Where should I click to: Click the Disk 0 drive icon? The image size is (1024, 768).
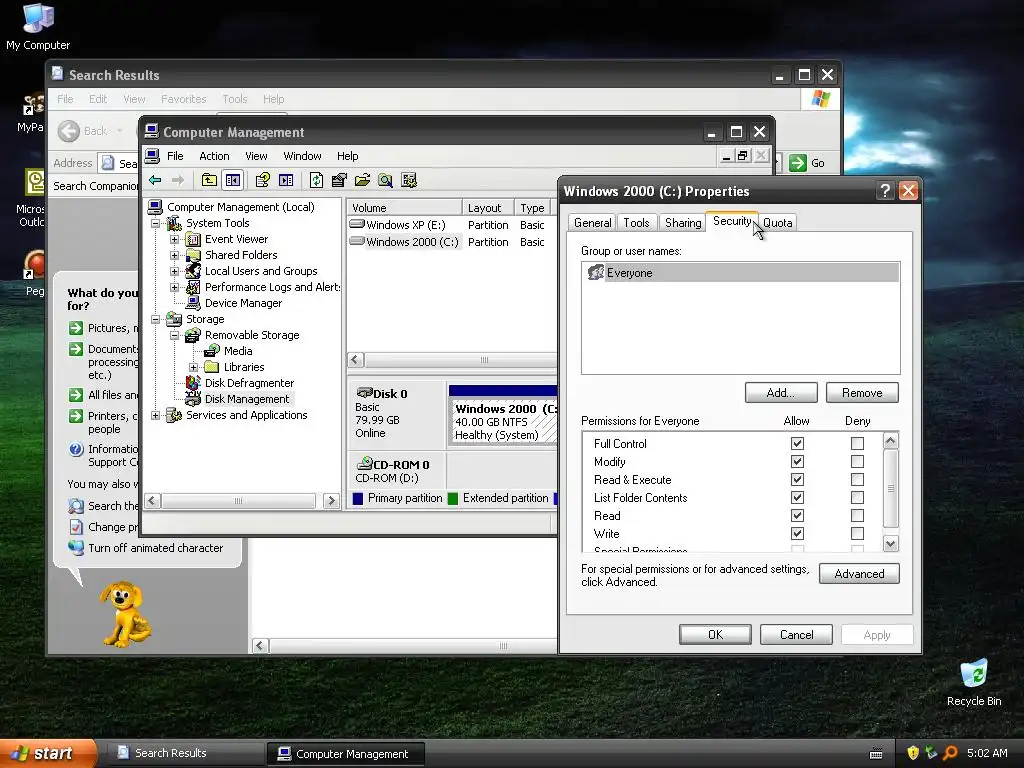pyautogui.click(x=364, y=392)
